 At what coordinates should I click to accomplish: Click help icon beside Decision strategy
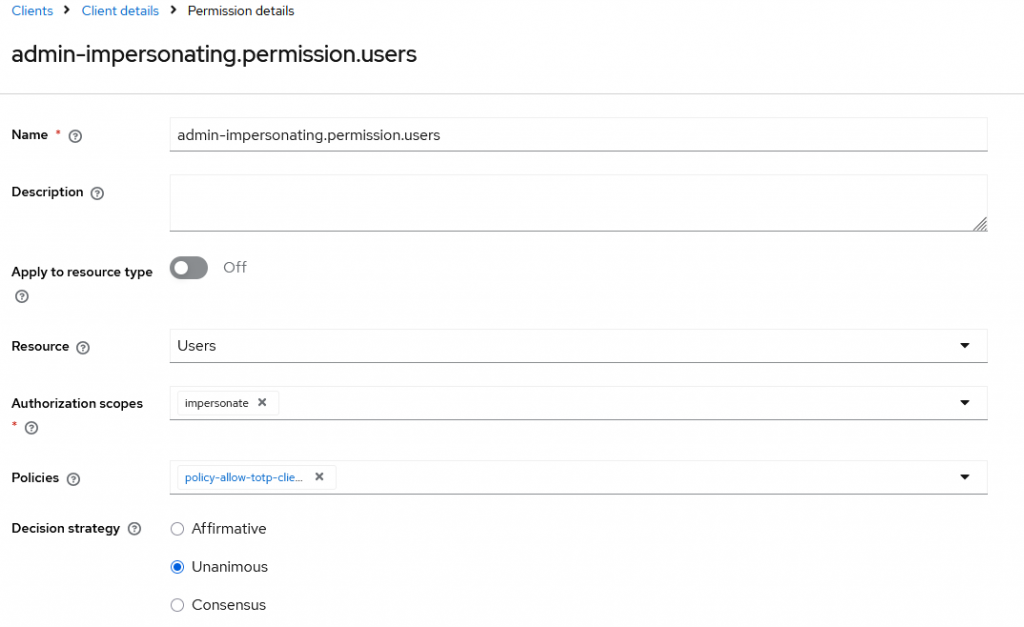coord(134,529)
